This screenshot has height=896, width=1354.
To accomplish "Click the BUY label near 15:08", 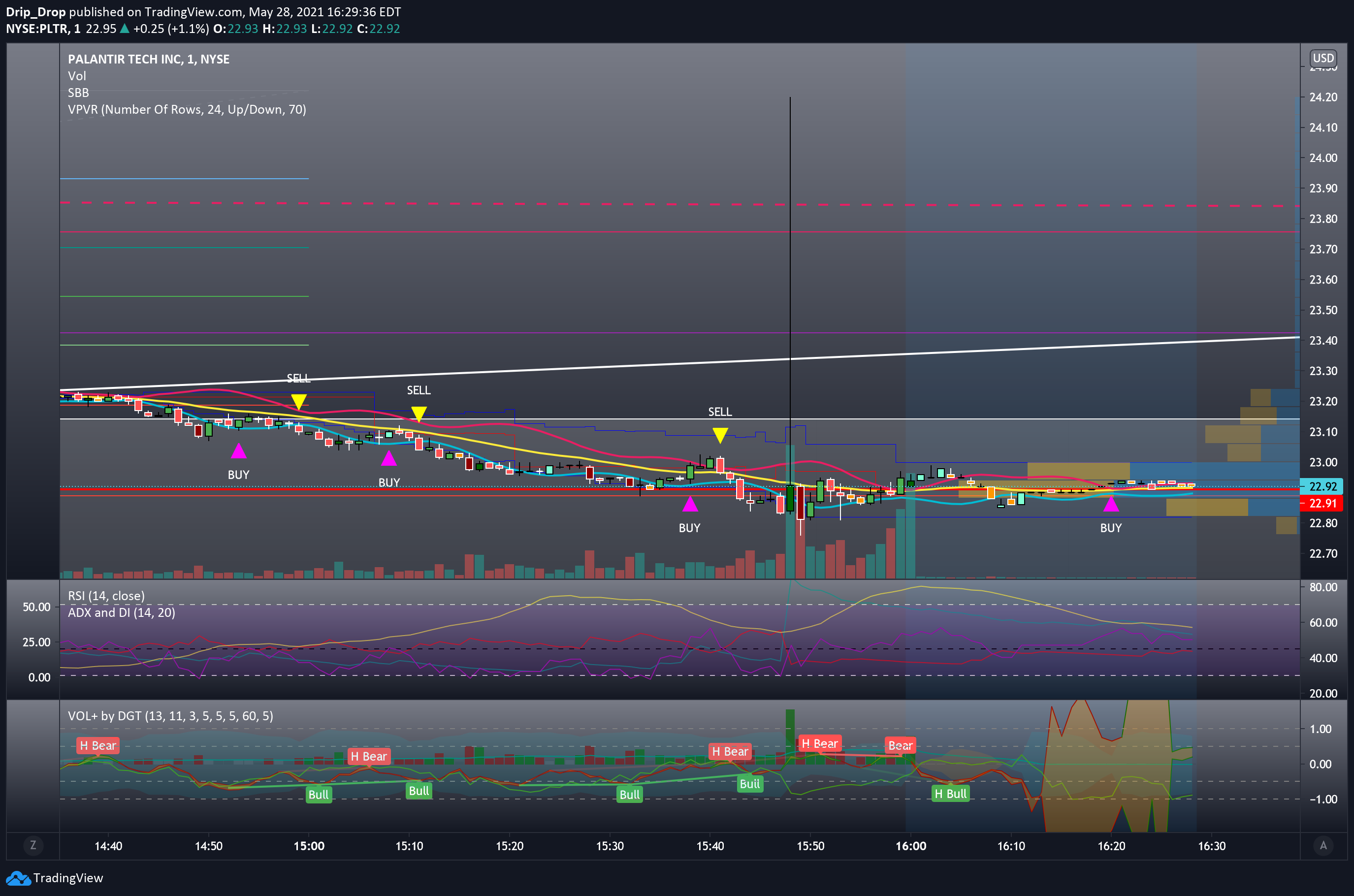I will point(389,483).
